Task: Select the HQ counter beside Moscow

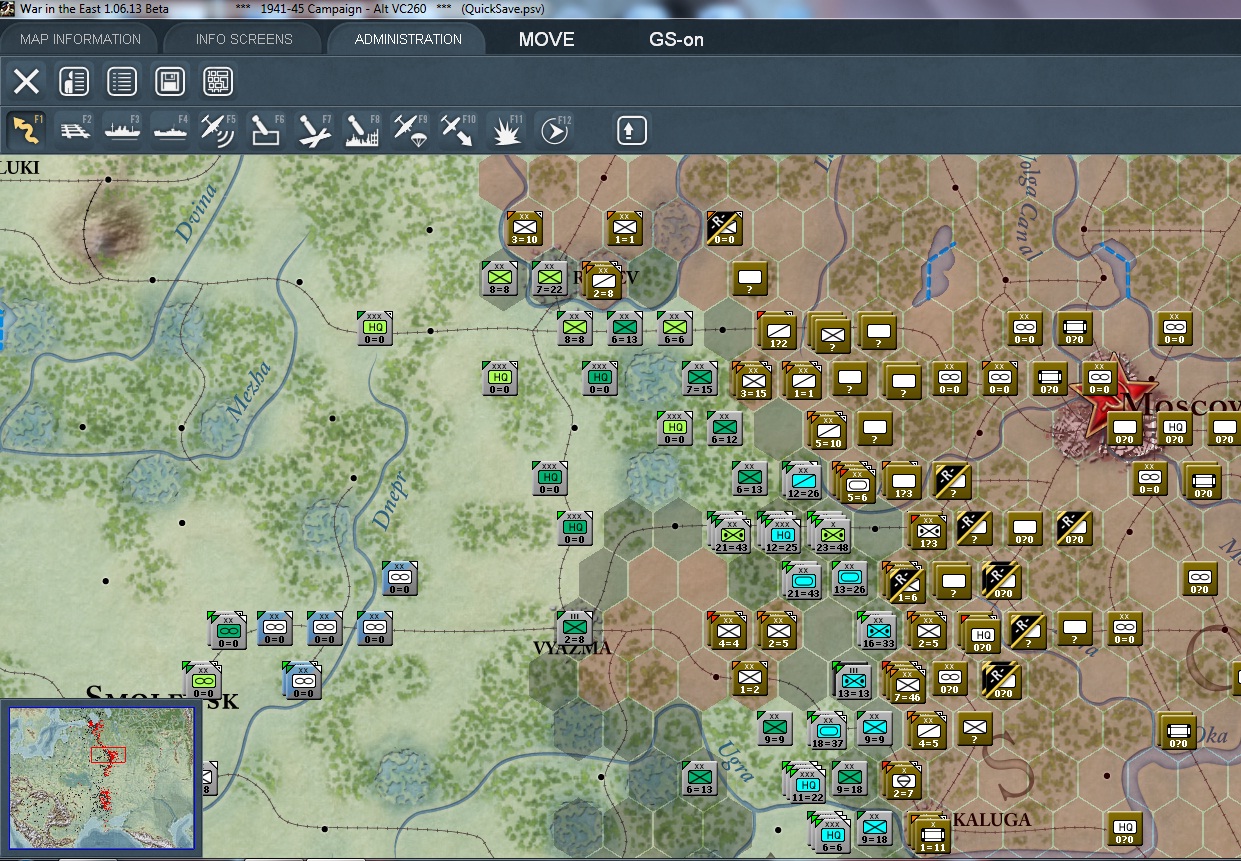Action: point(1175,429)
